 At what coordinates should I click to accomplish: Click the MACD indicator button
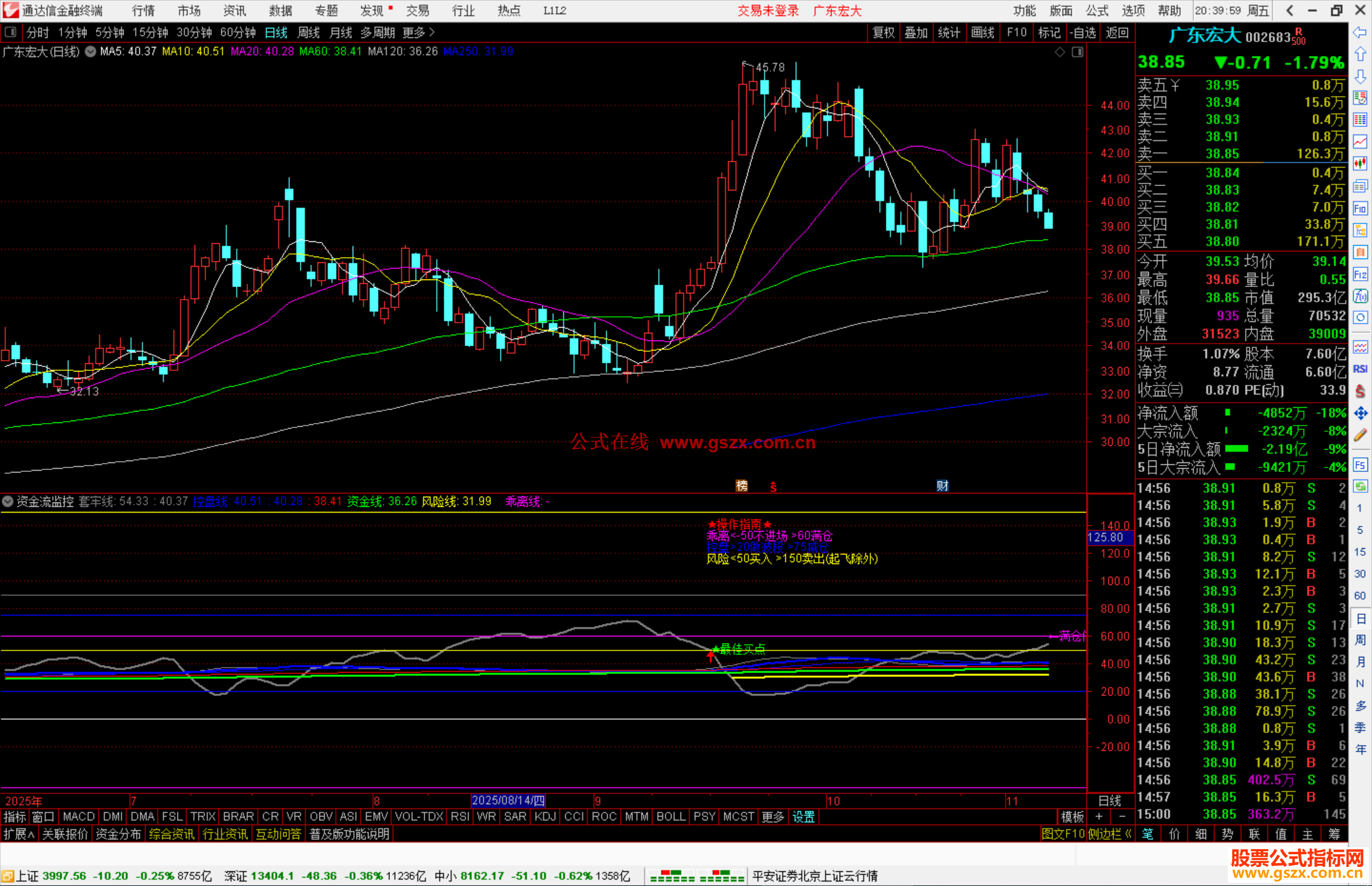[79, 817]
